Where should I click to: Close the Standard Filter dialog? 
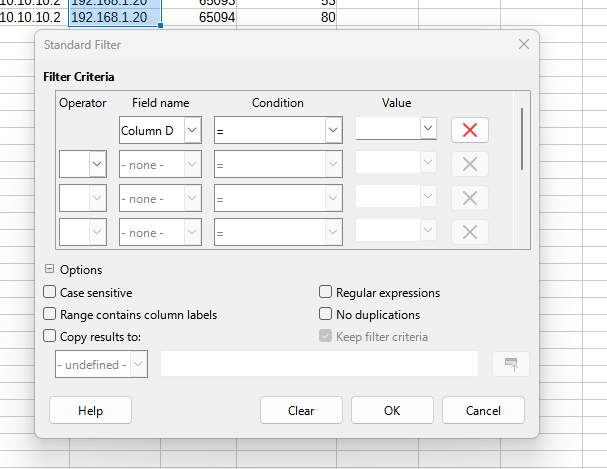(x=523, y=44)
